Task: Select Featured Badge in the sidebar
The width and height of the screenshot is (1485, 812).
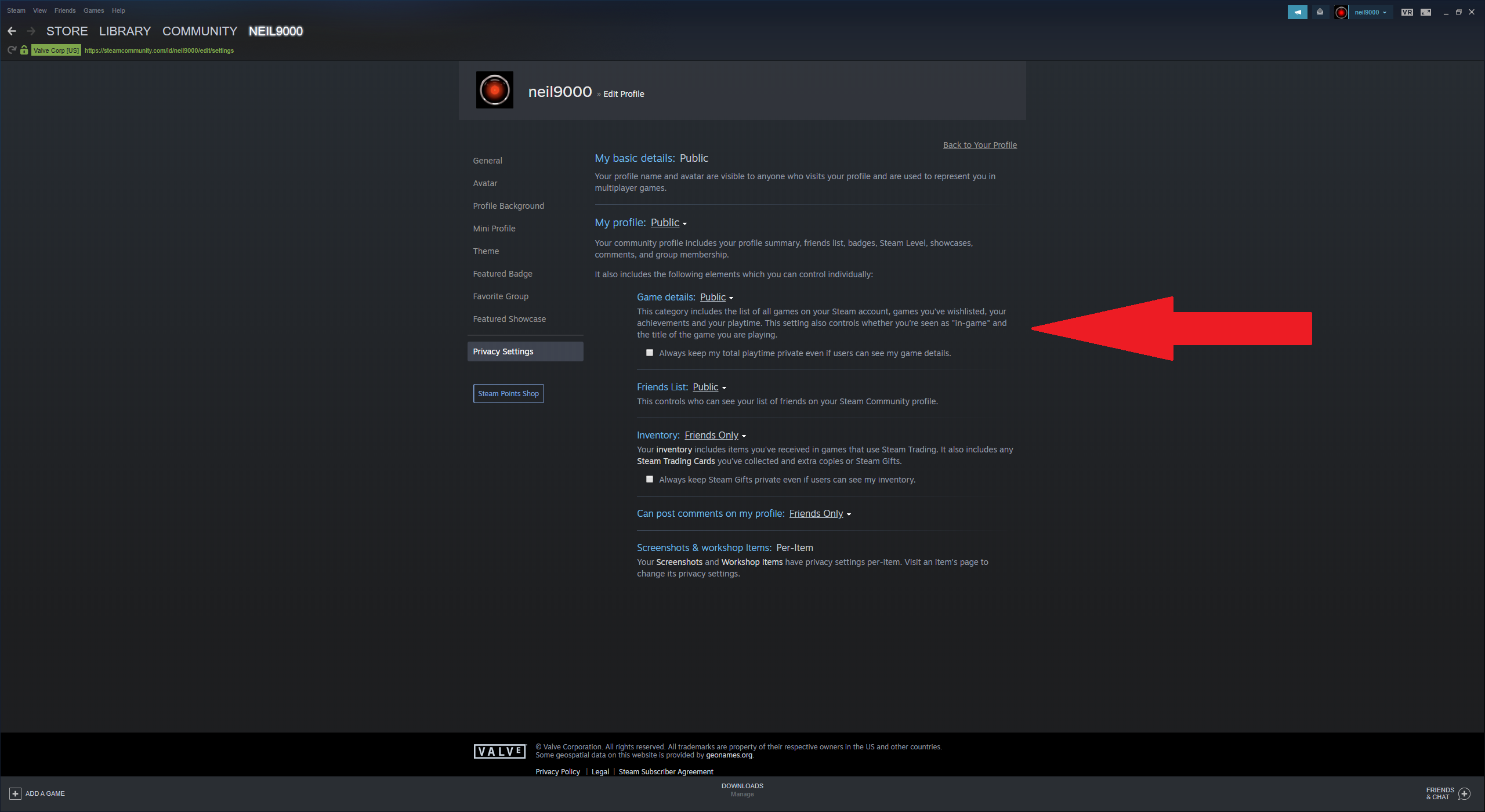Action: point(502,274)
